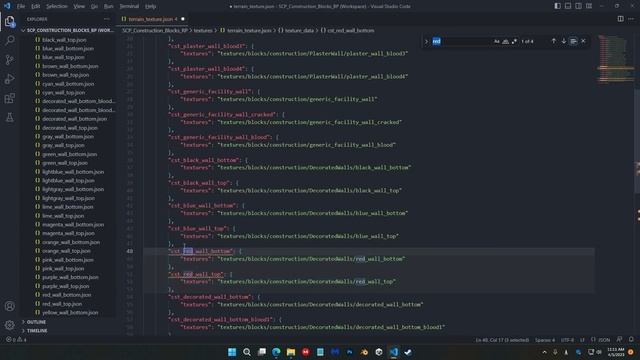Open the Extensions view
Viewport: 640px width, 360px height.
(10, 98)
